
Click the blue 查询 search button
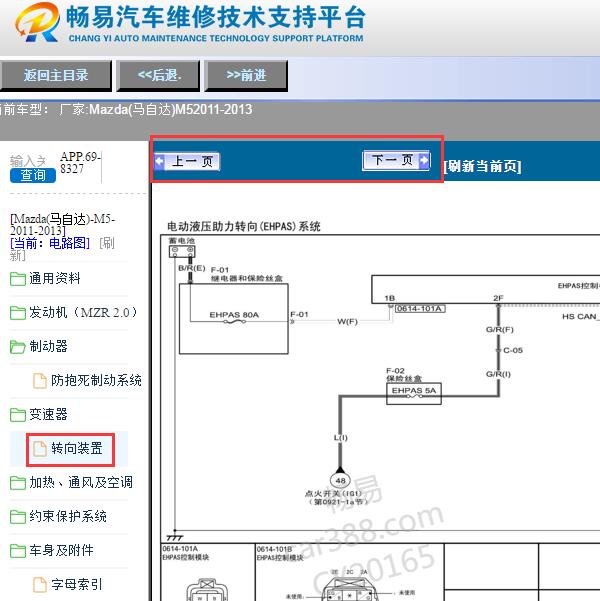(x=33, y=175)
